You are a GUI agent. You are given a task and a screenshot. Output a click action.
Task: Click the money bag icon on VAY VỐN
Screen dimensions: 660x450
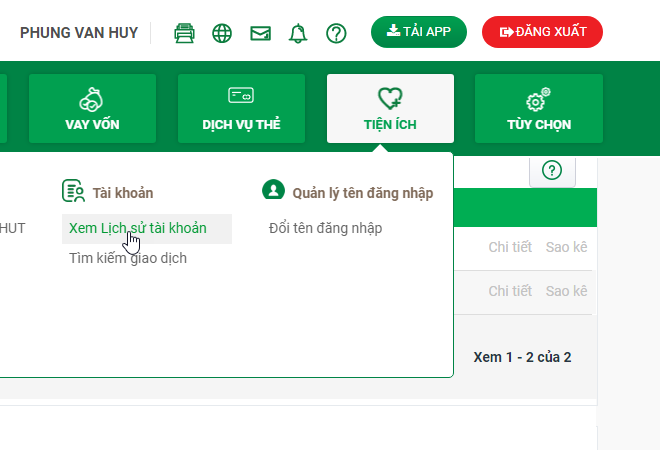pyautogui.click(x=91, y=100)
